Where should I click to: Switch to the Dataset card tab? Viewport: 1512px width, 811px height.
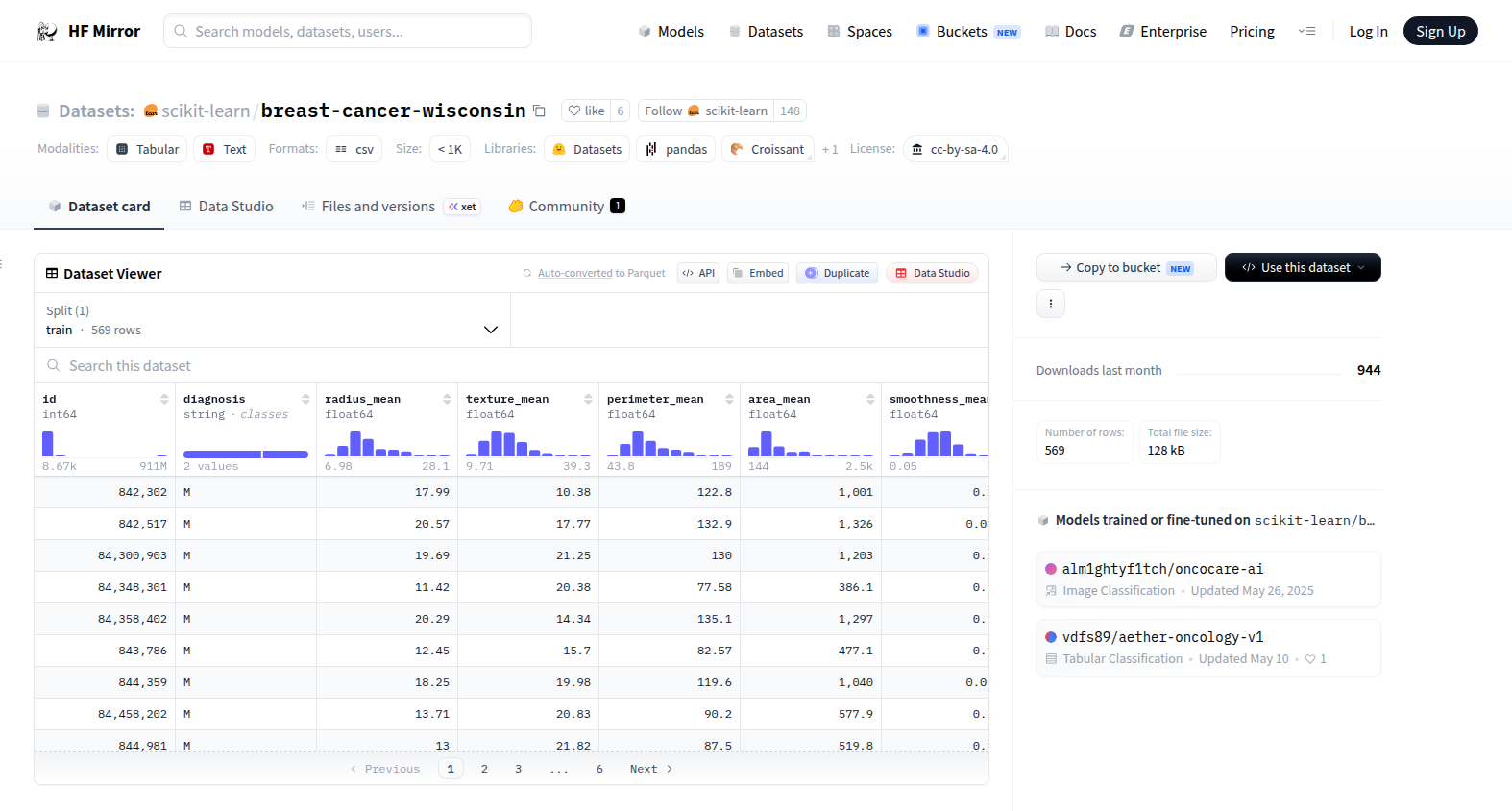point(99,207)
